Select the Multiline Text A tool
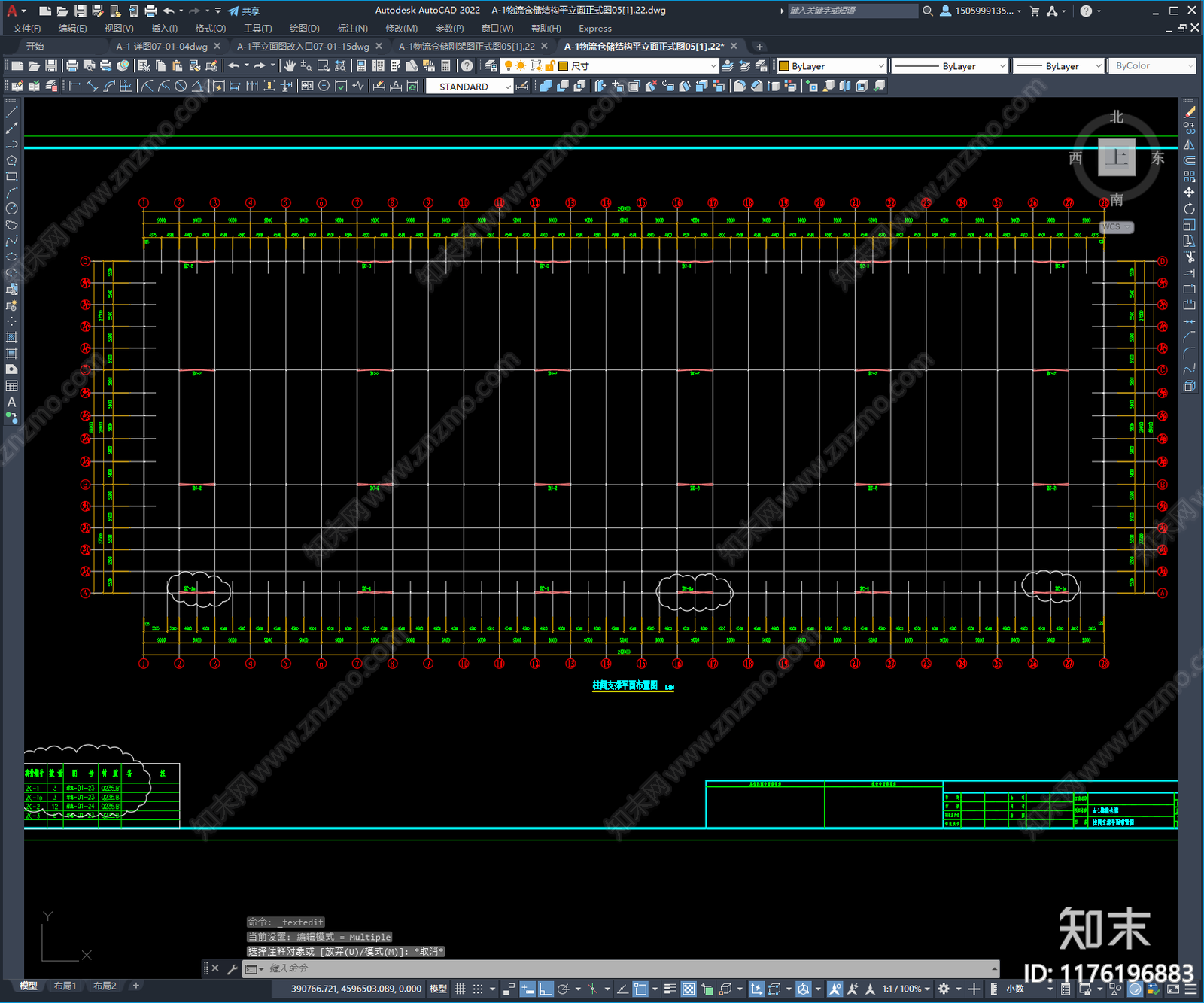The height and width of the screenshot is (1003, 1204). (x=11, y=402)
